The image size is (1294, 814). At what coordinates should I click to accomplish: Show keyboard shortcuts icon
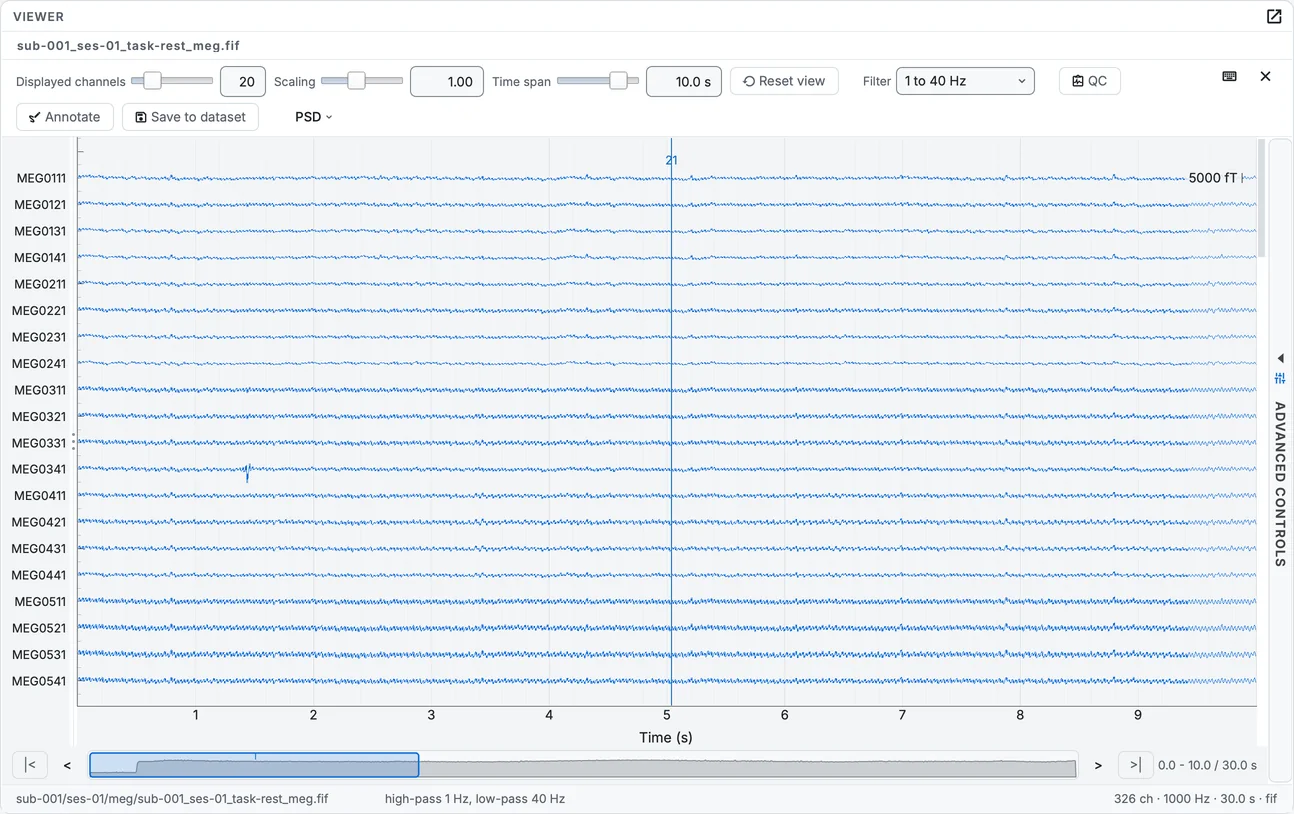pyautogui.click(x=1229, y=77)
